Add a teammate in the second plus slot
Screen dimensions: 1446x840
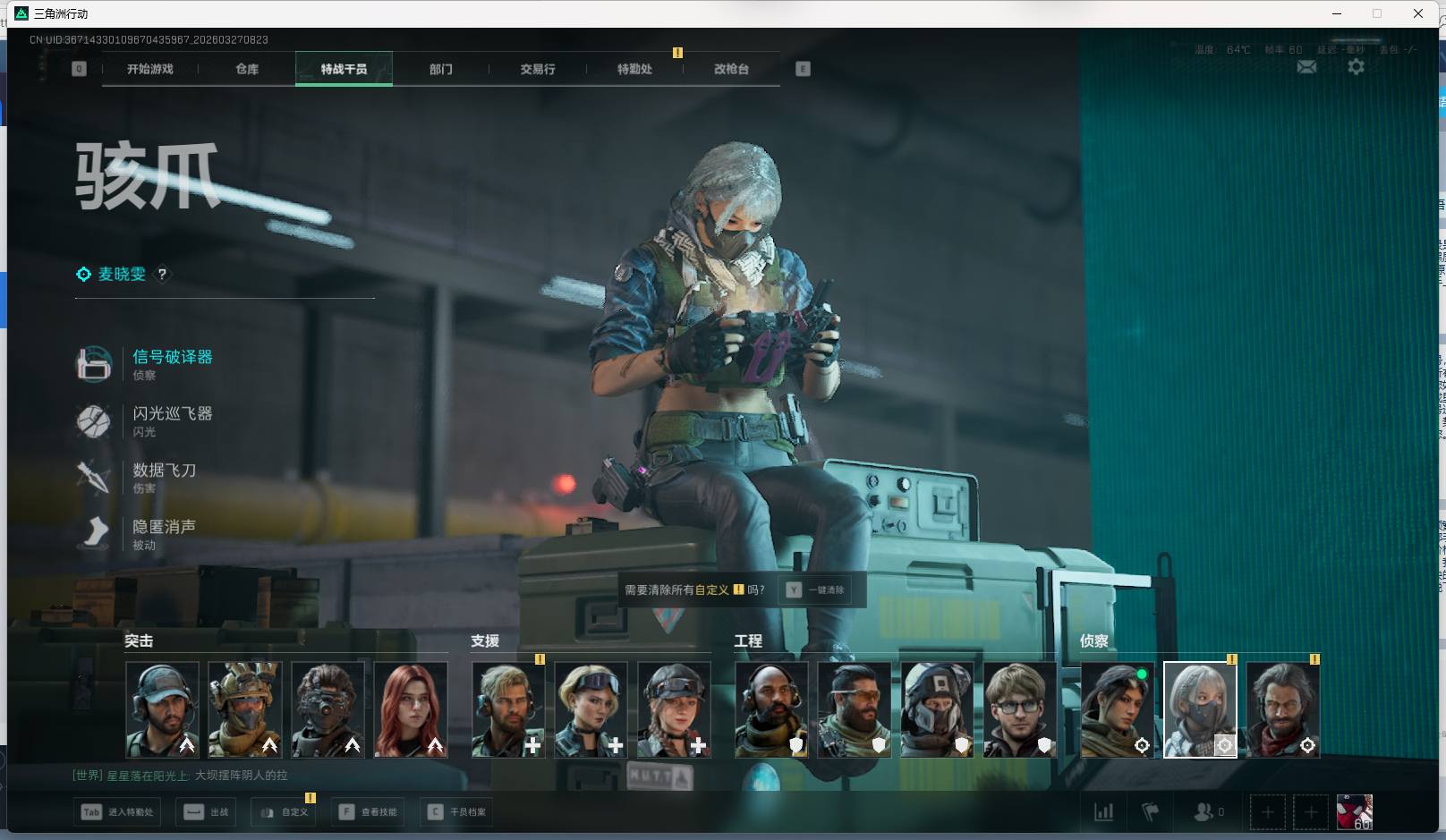[1311, 812]
